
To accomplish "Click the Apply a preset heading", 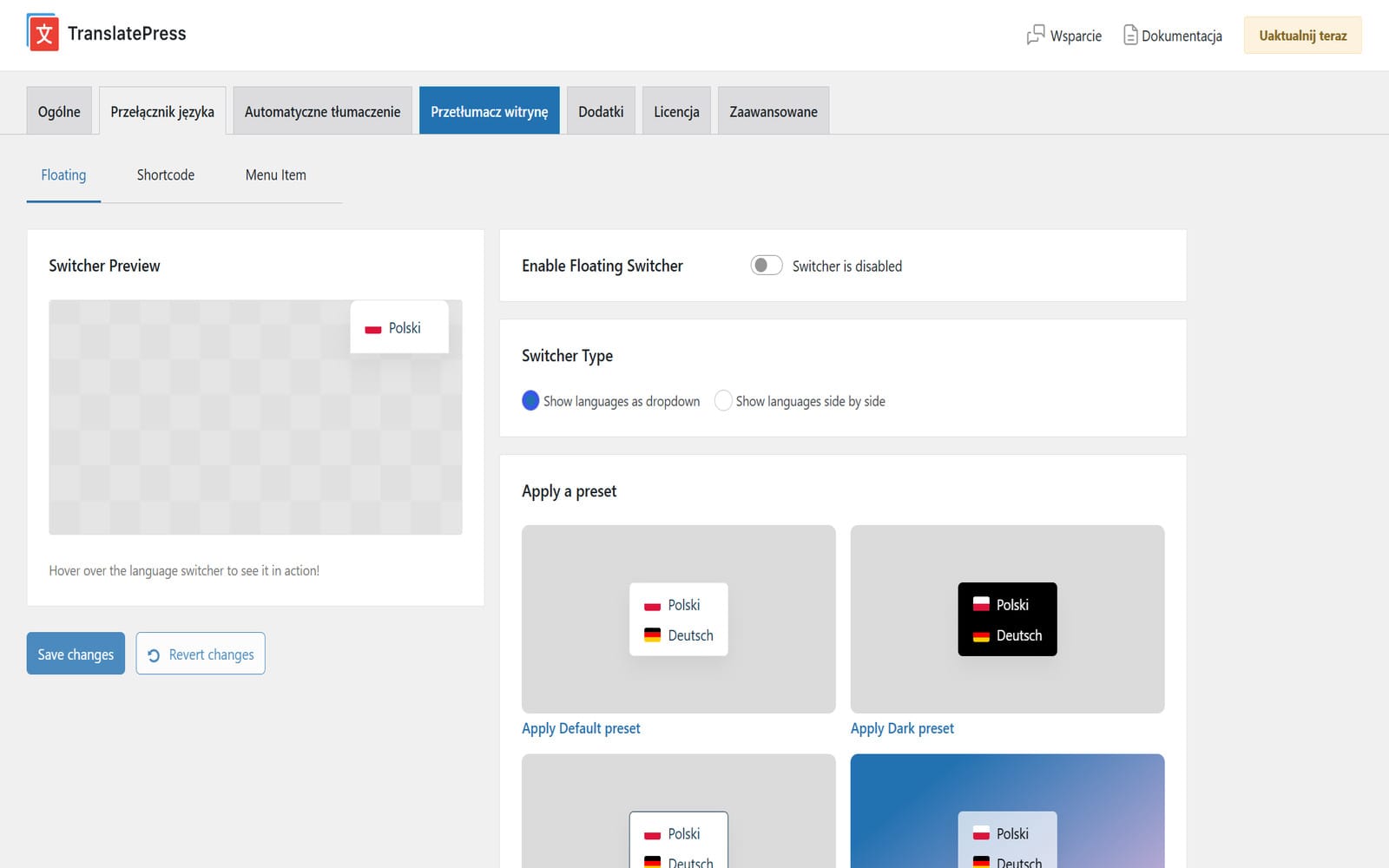I will [x=569, y=491].
